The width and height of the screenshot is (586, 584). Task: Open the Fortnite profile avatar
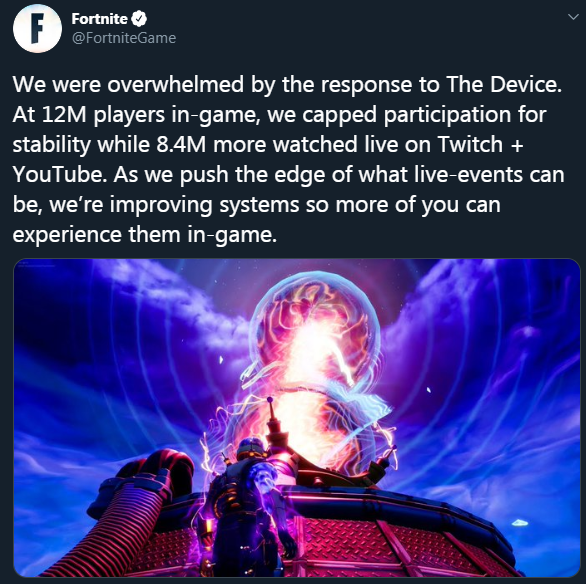[37, 28]
